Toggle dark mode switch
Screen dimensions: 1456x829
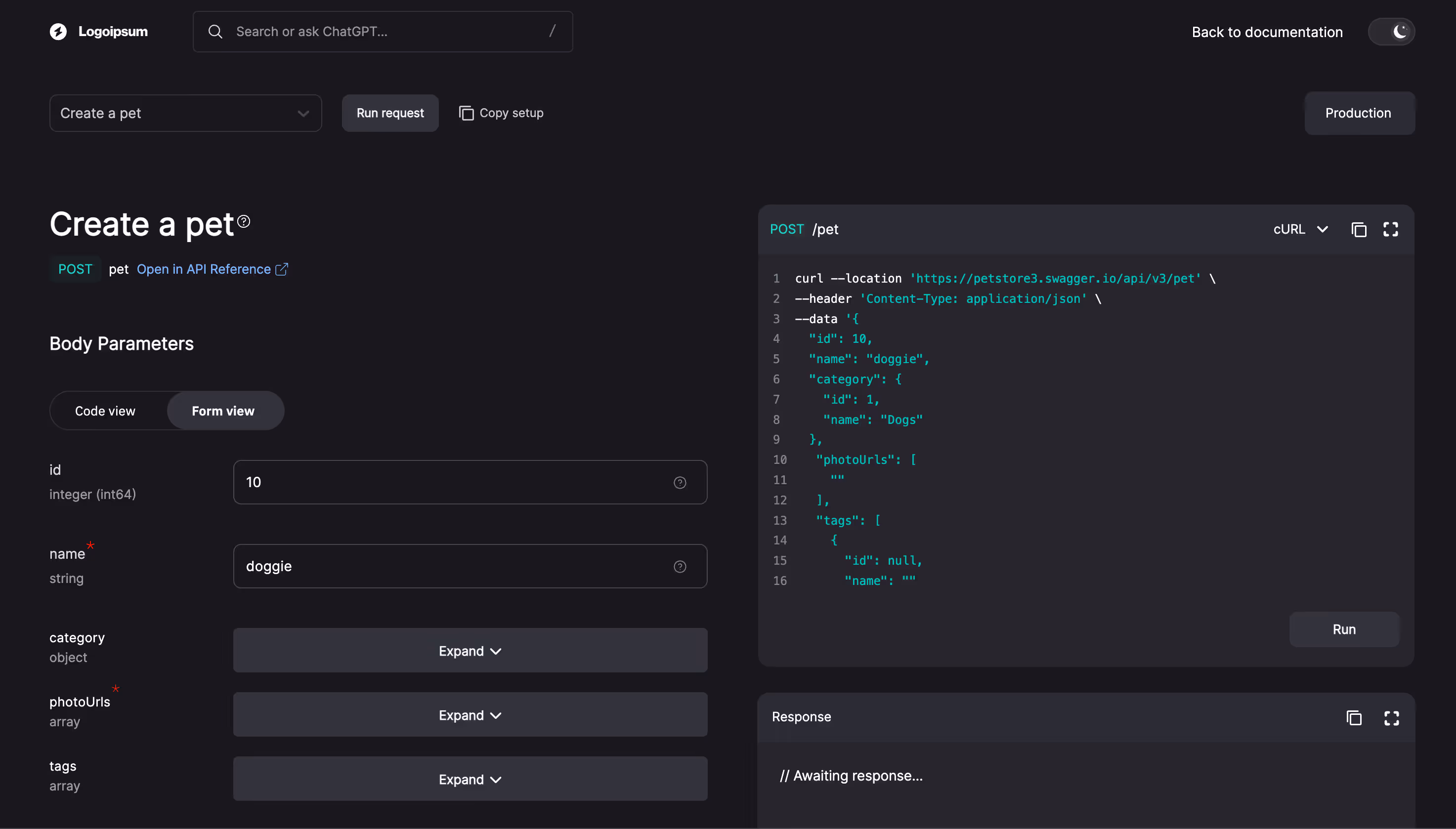click(1391, 31)
